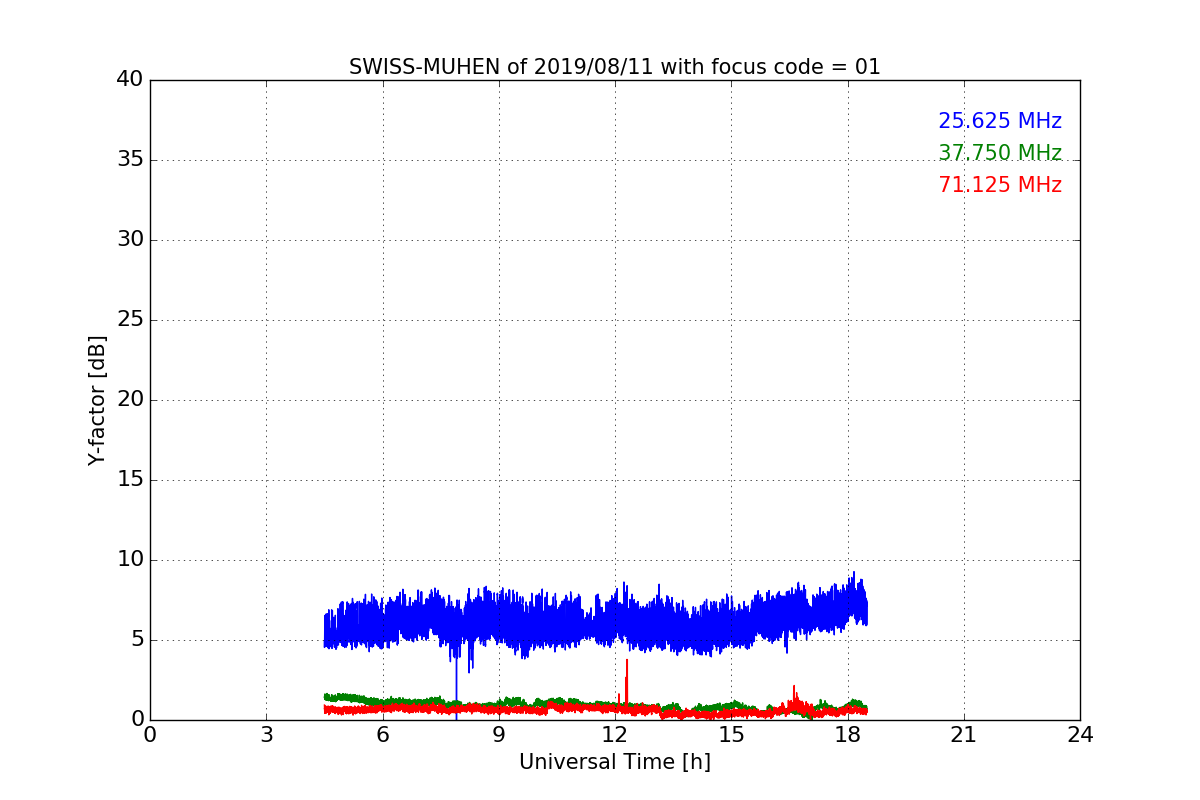This screenshot has width=1200, height=800.
Task: Click the blue downward spike near 8 h
Action: click(456, 688)
